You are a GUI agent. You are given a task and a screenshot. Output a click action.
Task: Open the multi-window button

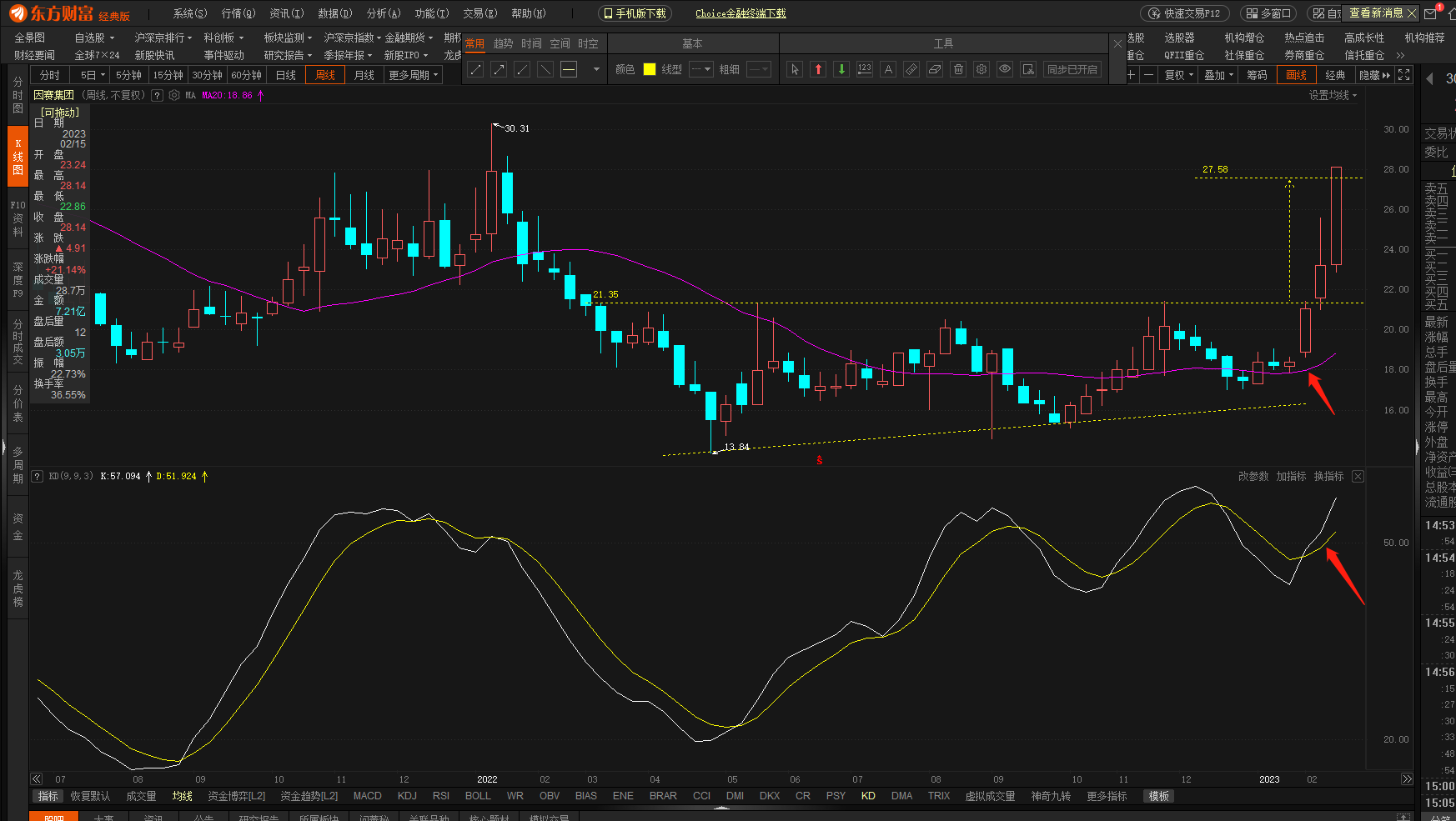click(1269, 13)
